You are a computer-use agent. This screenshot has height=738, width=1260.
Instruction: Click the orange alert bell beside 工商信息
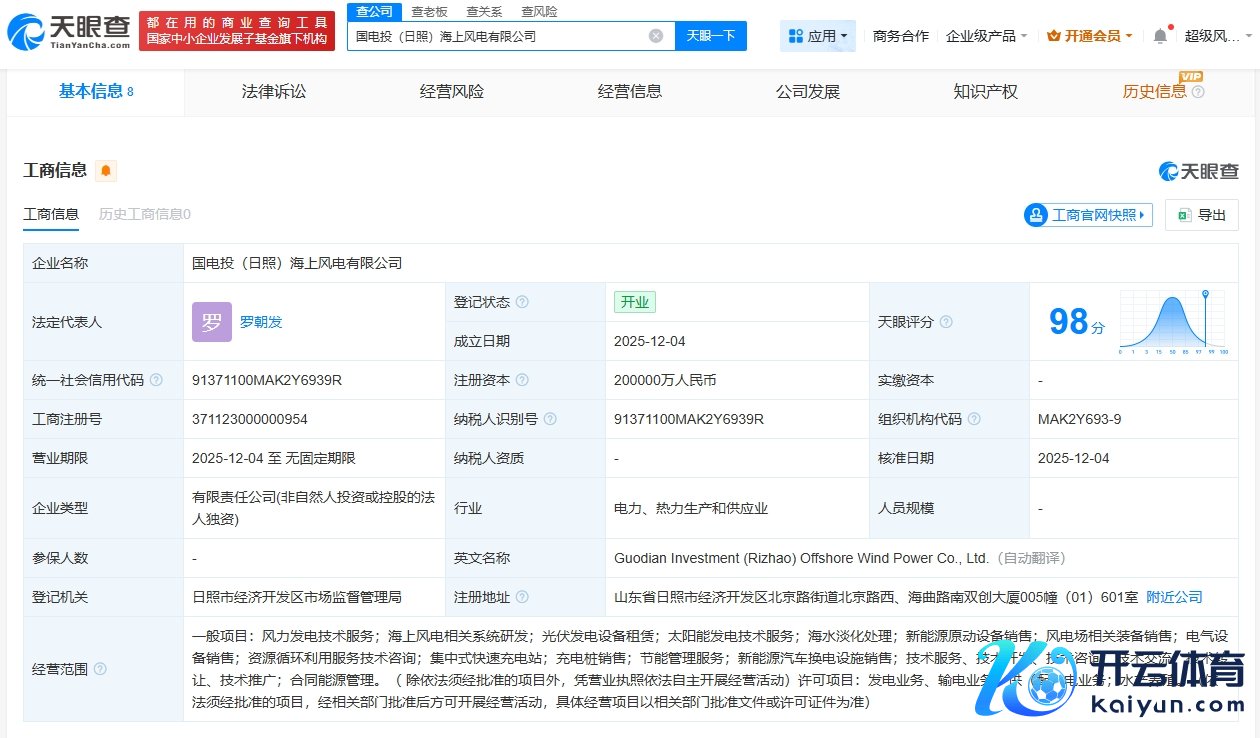106,171
